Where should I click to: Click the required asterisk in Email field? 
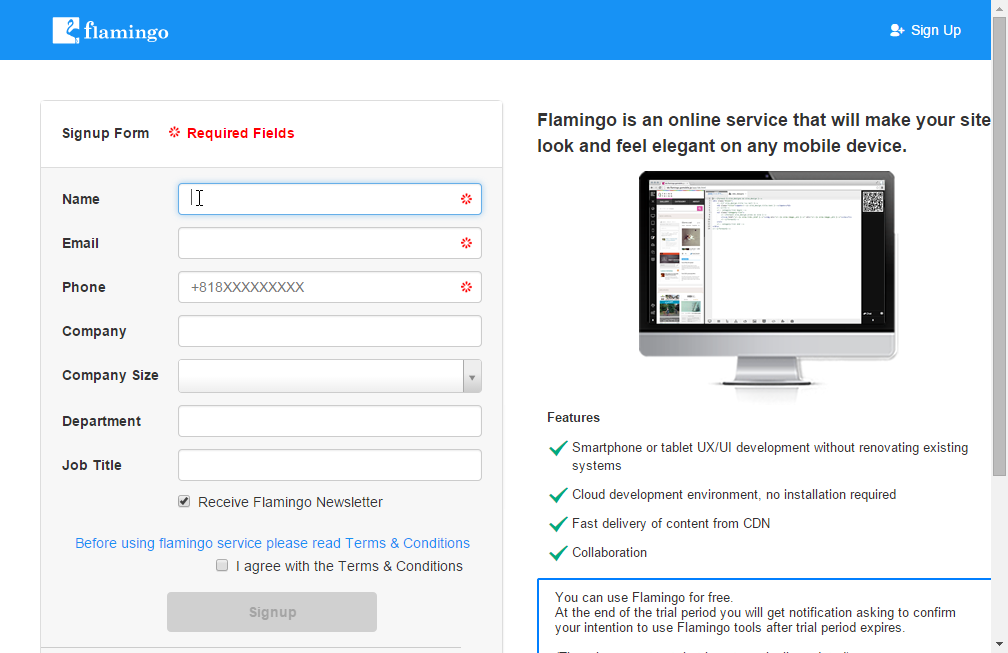tap(467, 243)
